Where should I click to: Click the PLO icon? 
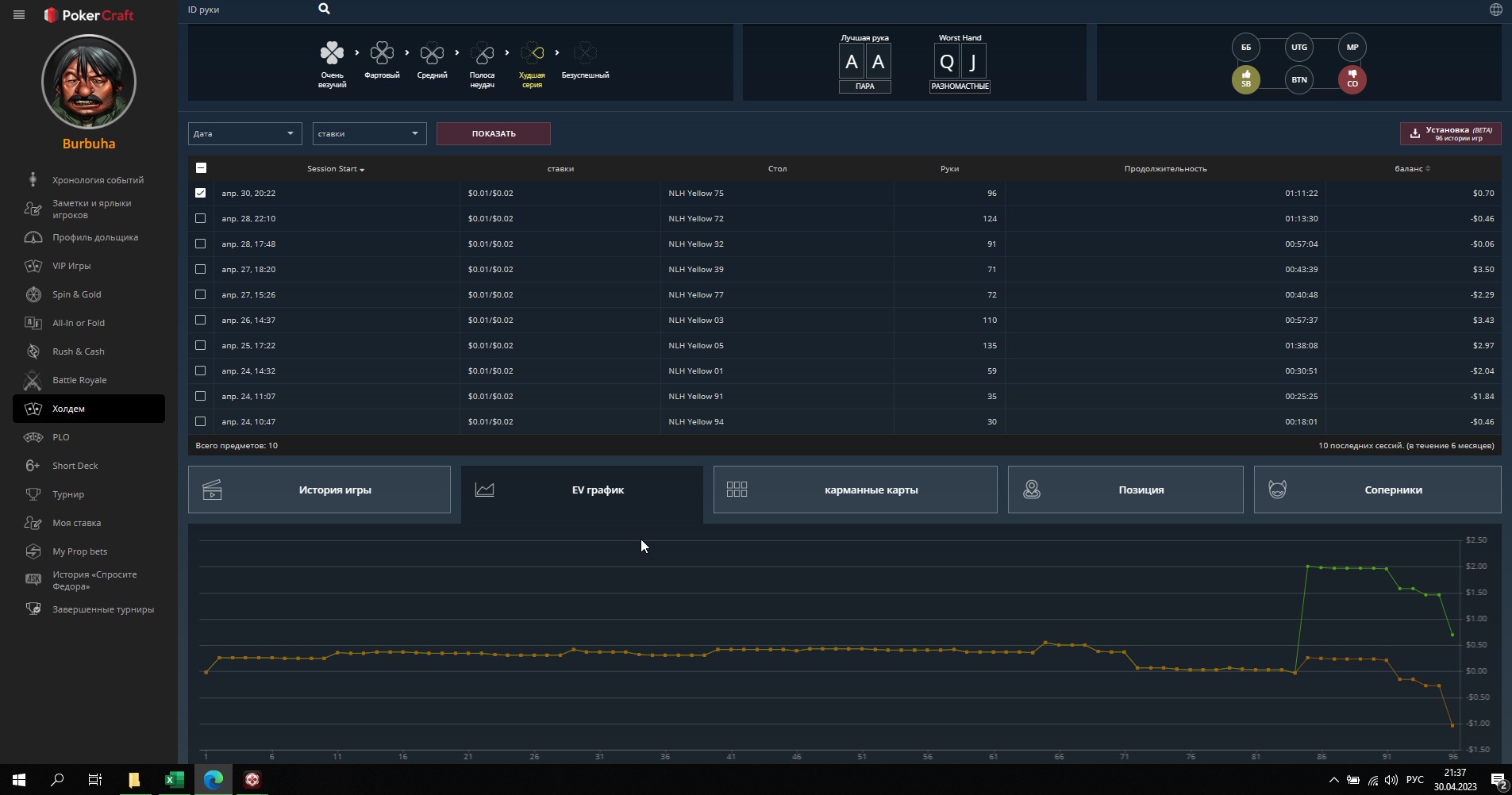33,437
